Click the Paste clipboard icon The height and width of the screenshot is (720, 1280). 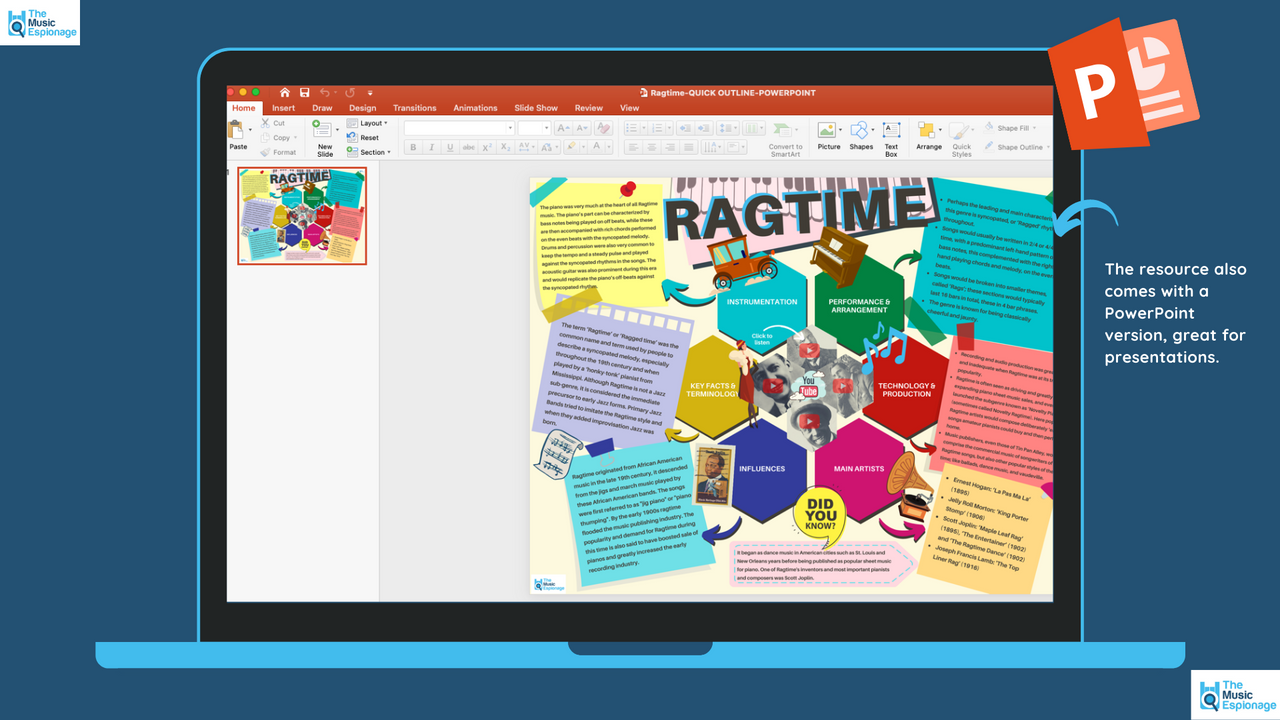click(237, 130)
